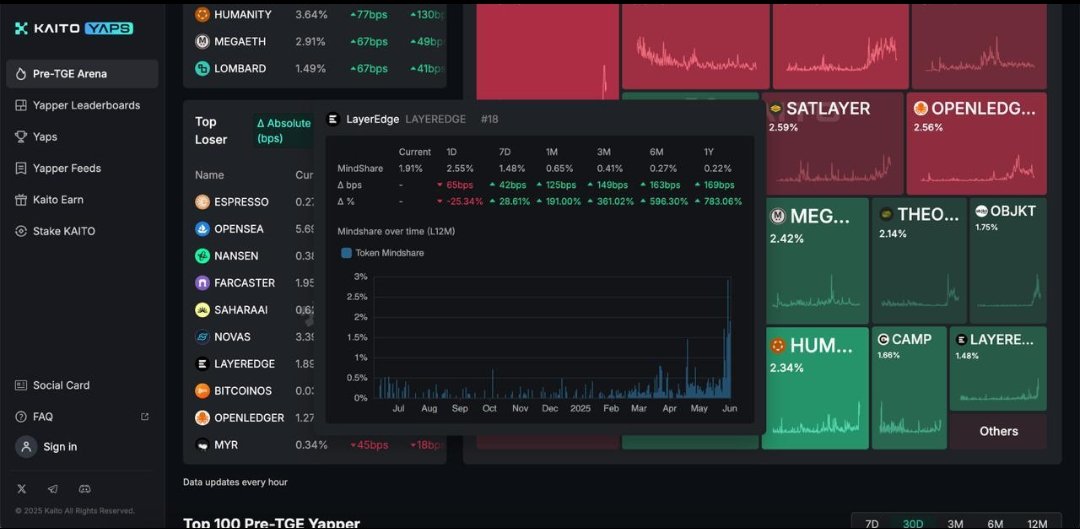The image size is (1080, 529).
Task: Select the 6M time range tab
Action: [995, 523]
